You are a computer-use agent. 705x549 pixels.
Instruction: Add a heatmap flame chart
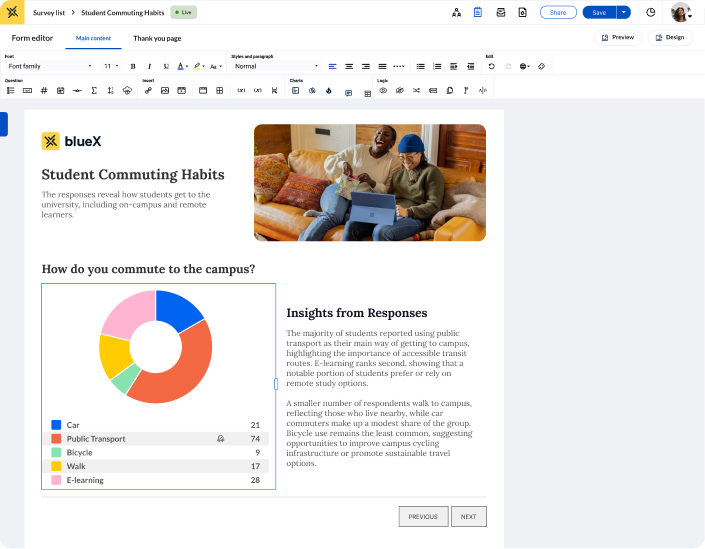[x=329, y=90]
